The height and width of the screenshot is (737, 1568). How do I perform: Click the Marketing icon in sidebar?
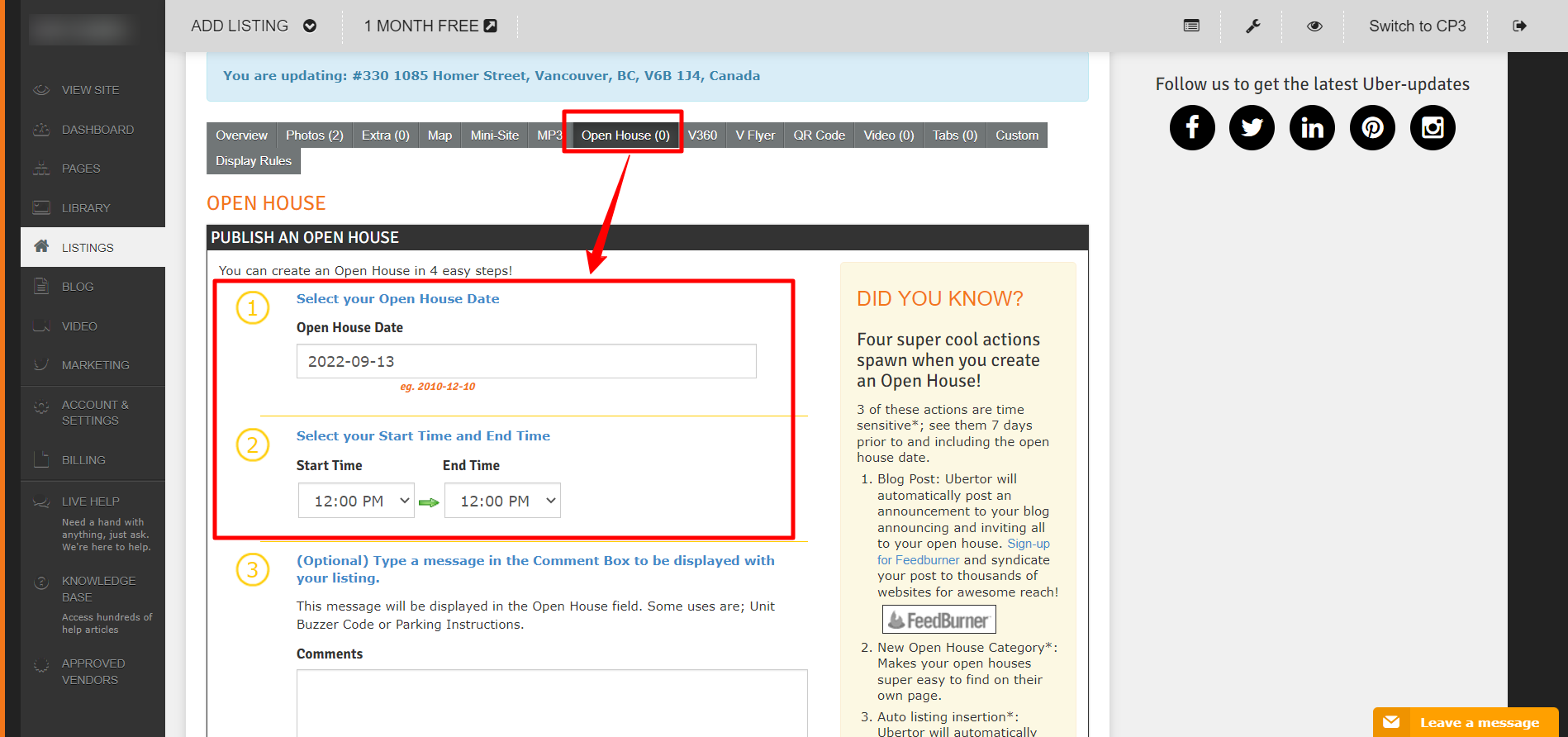click(x=41, y=364)
